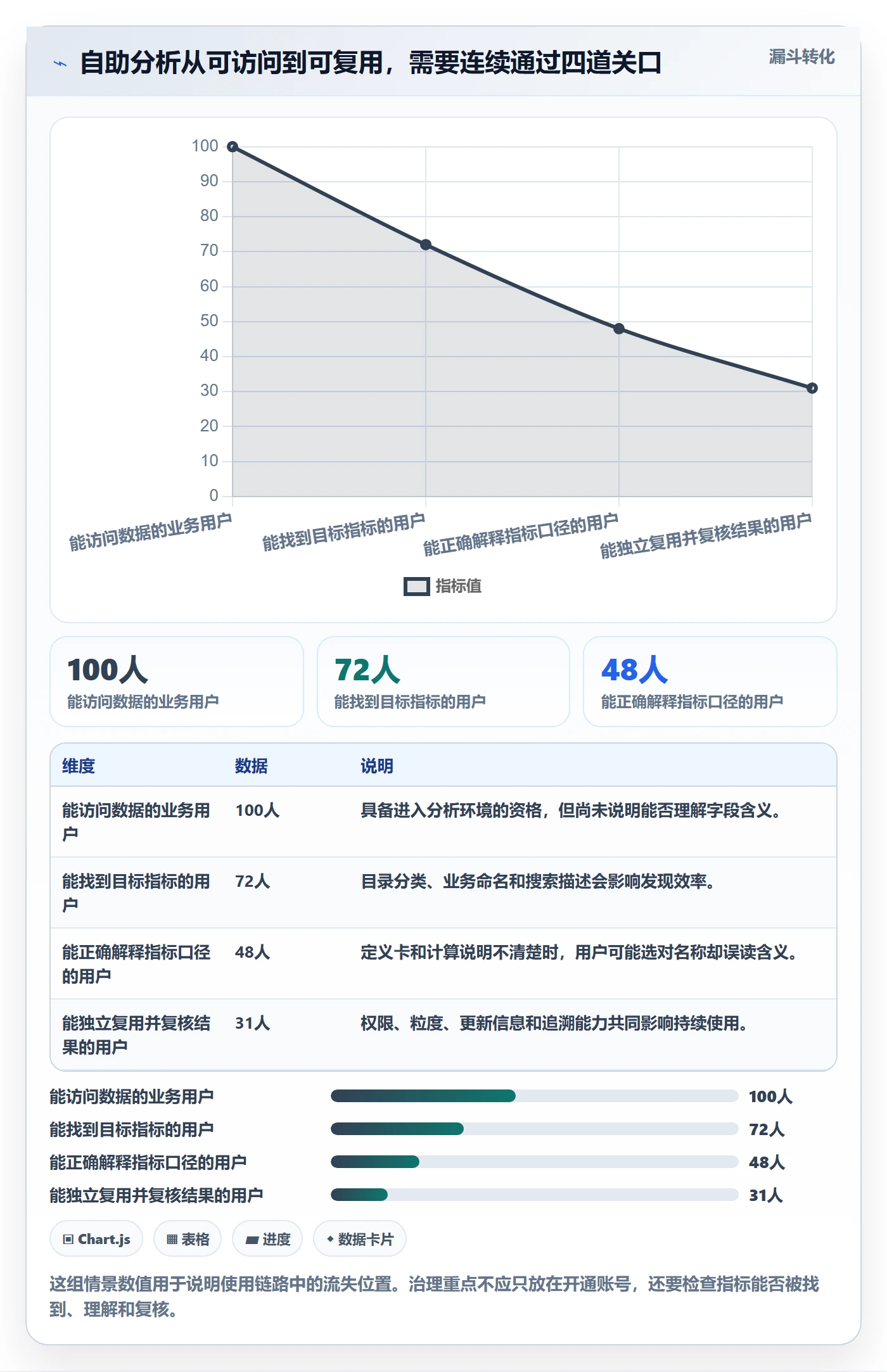887x1372 pixels.
Task: Open the 100人 data card
Action: tap(177, 682)
